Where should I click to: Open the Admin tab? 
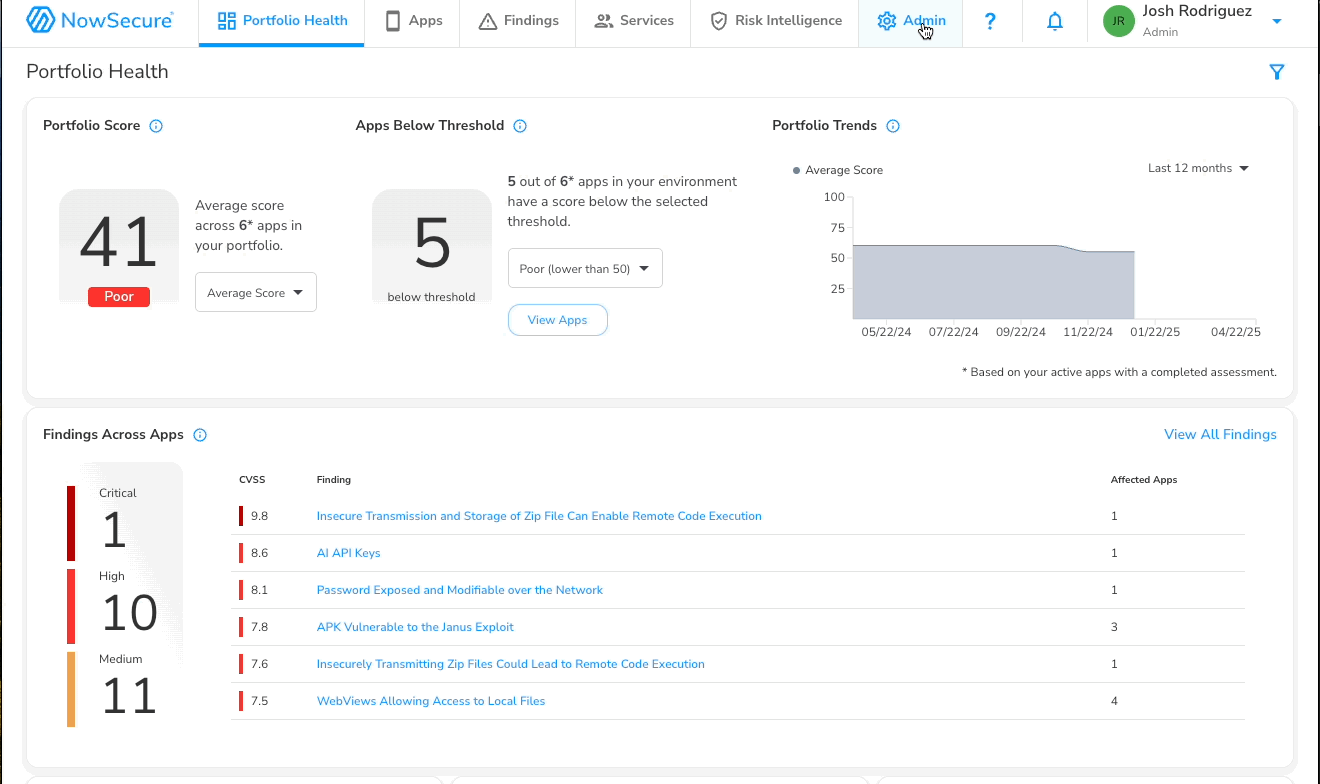point(911,21)
